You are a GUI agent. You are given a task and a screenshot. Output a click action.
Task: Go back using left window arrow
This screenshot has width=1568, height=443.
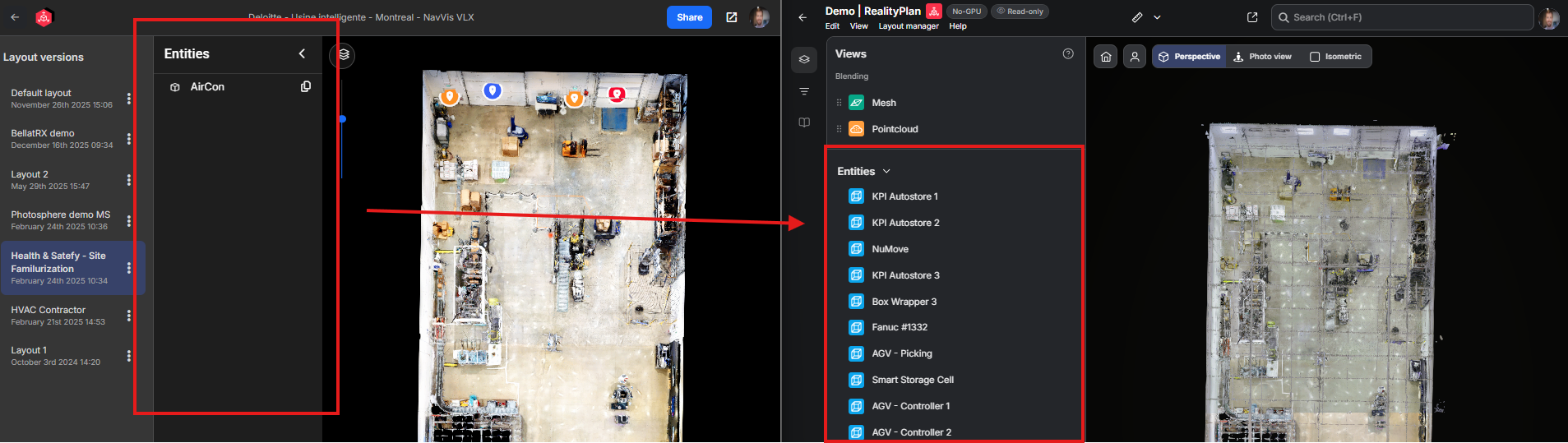click(x=15, y=16)
